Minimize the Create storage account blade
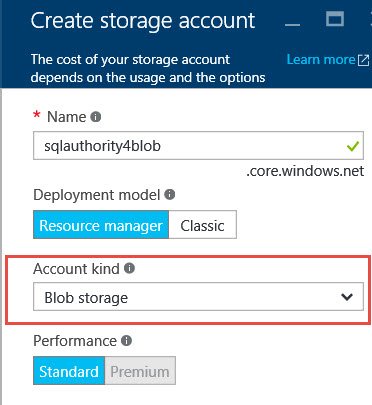The height and width of the screenshot is (405, 372). pyautogui.click(x=292, y=24)
